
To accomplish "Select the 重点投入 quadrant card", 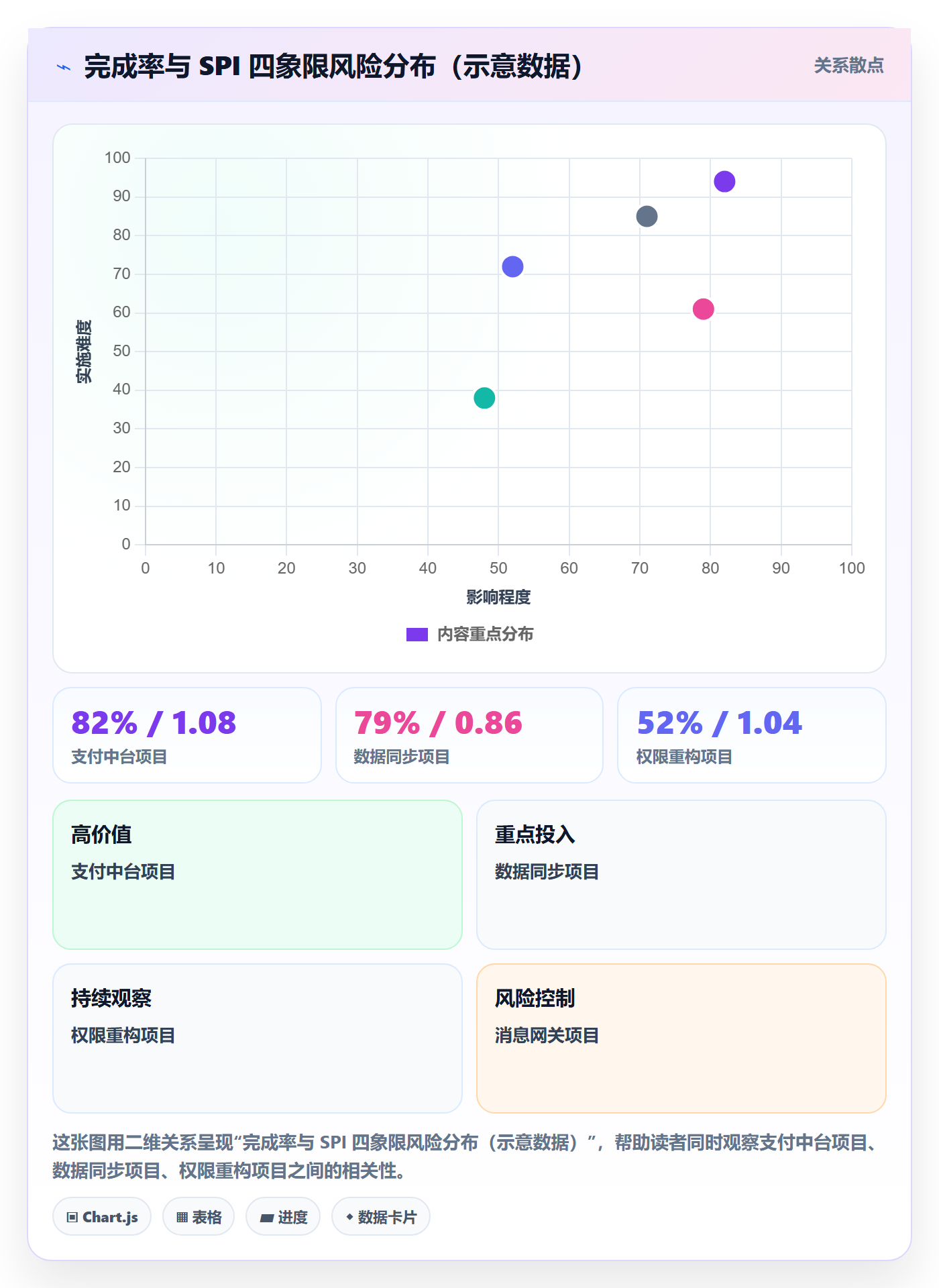I will point(681,875).
